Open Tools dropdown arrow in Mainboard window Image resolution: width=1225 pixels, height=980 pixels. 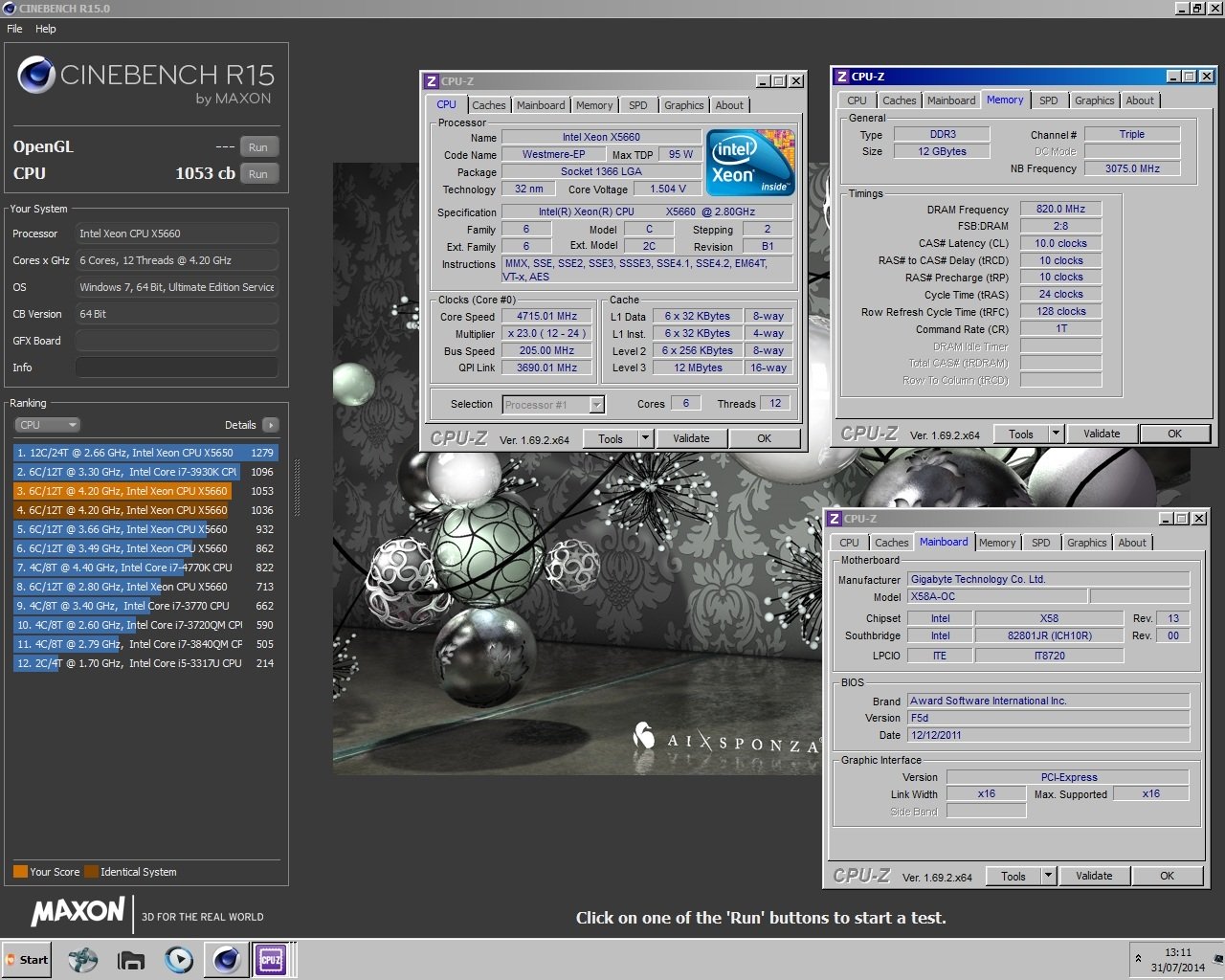coord(1048,876)
